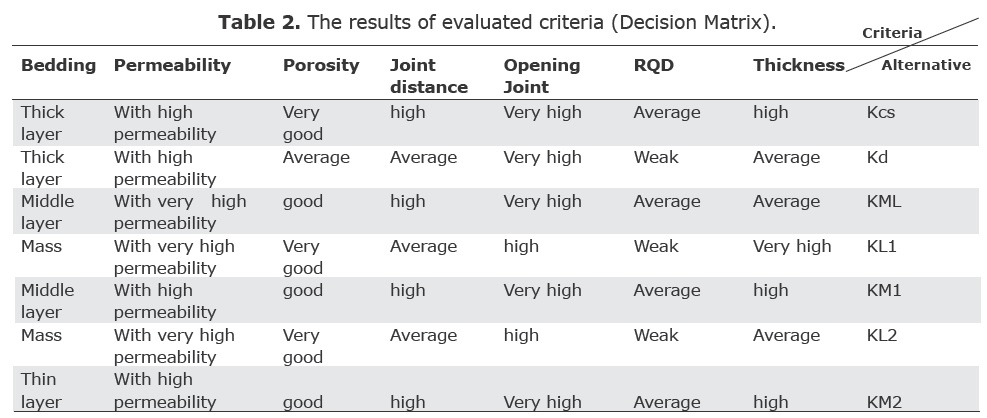Click the Kd alternative cell
This screenshot has height=418, width=987.
tap(877, 157)
